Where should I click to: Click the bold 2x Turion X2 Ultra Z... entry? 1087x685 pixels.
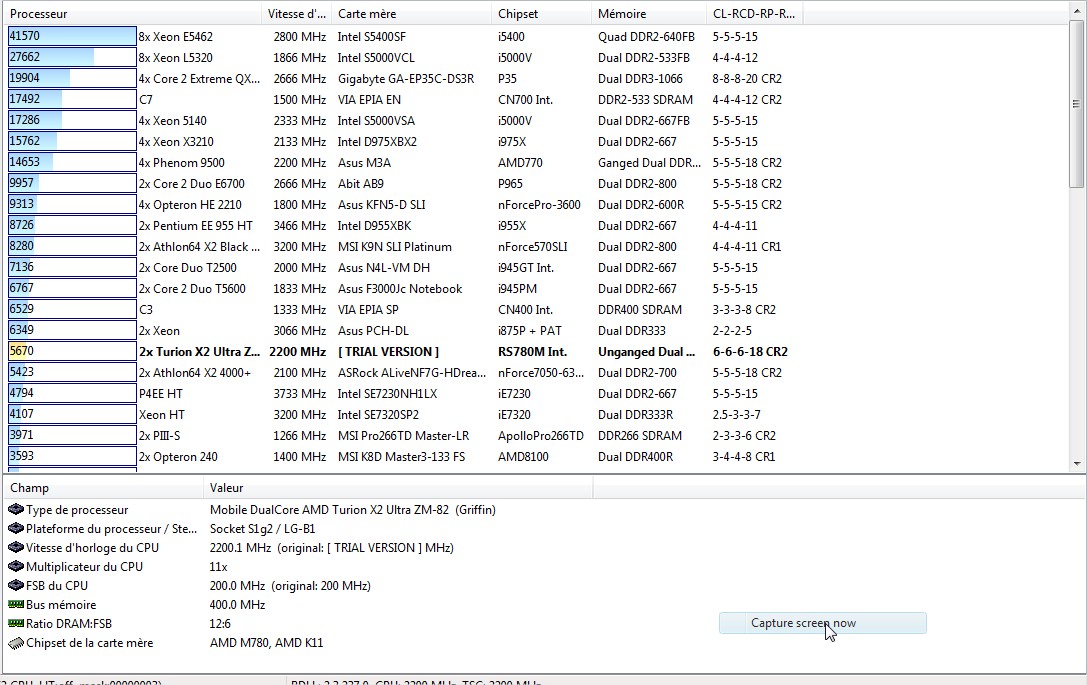tap(200, 352)
